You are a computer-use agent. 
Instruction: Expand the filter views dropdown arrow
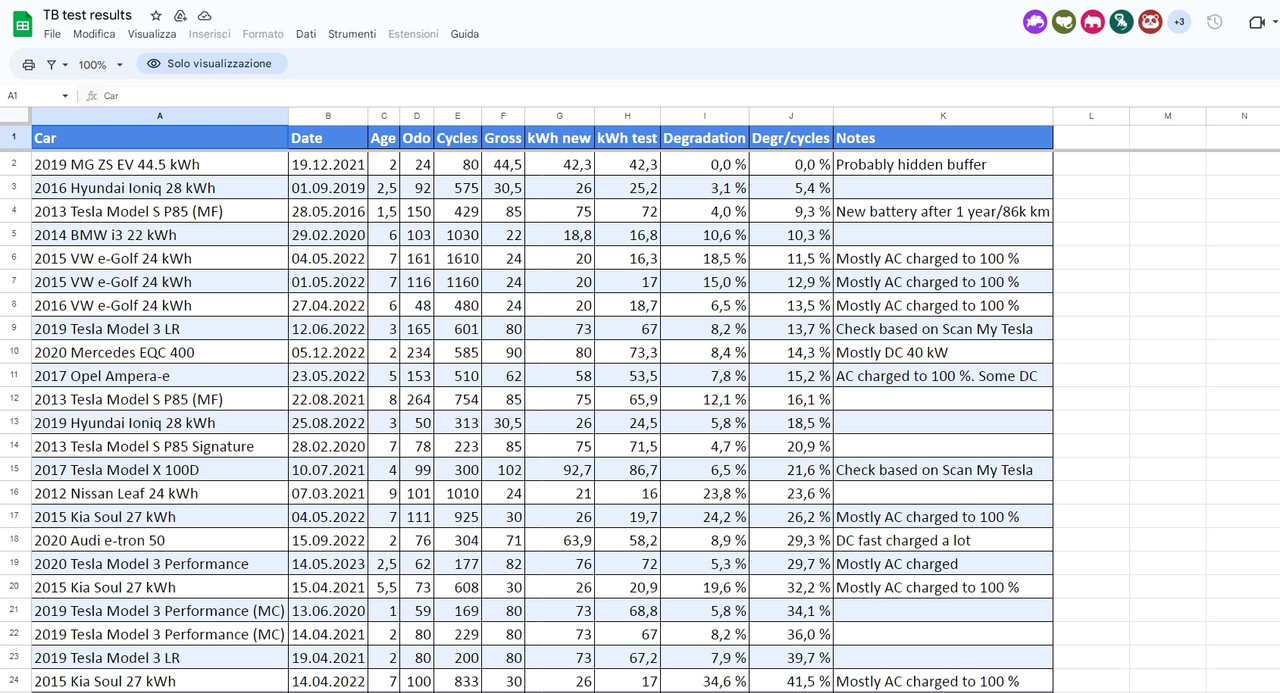66,64
